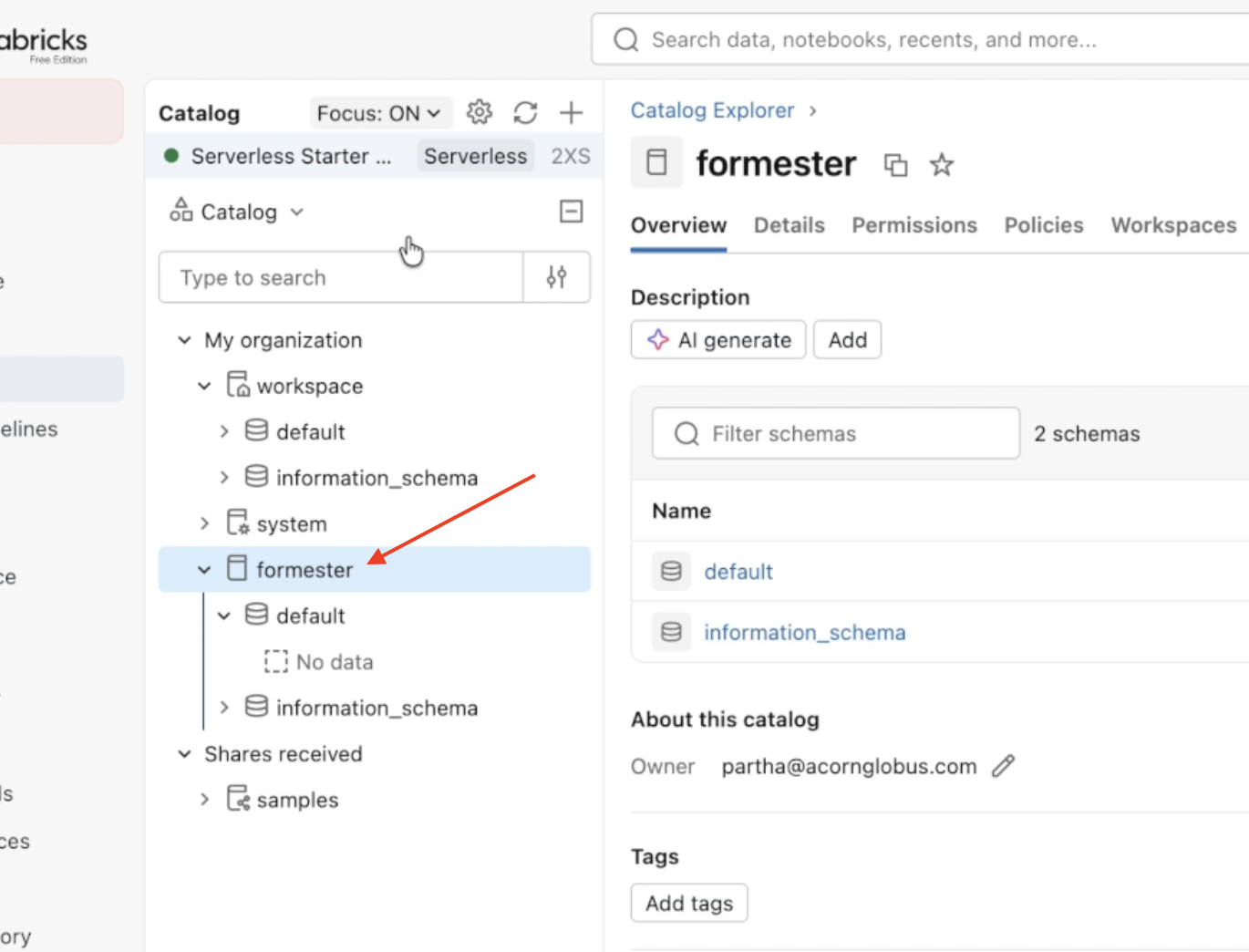
Task: Click the workspace catalog icon in tree
Action: click(x=238, y=385)
